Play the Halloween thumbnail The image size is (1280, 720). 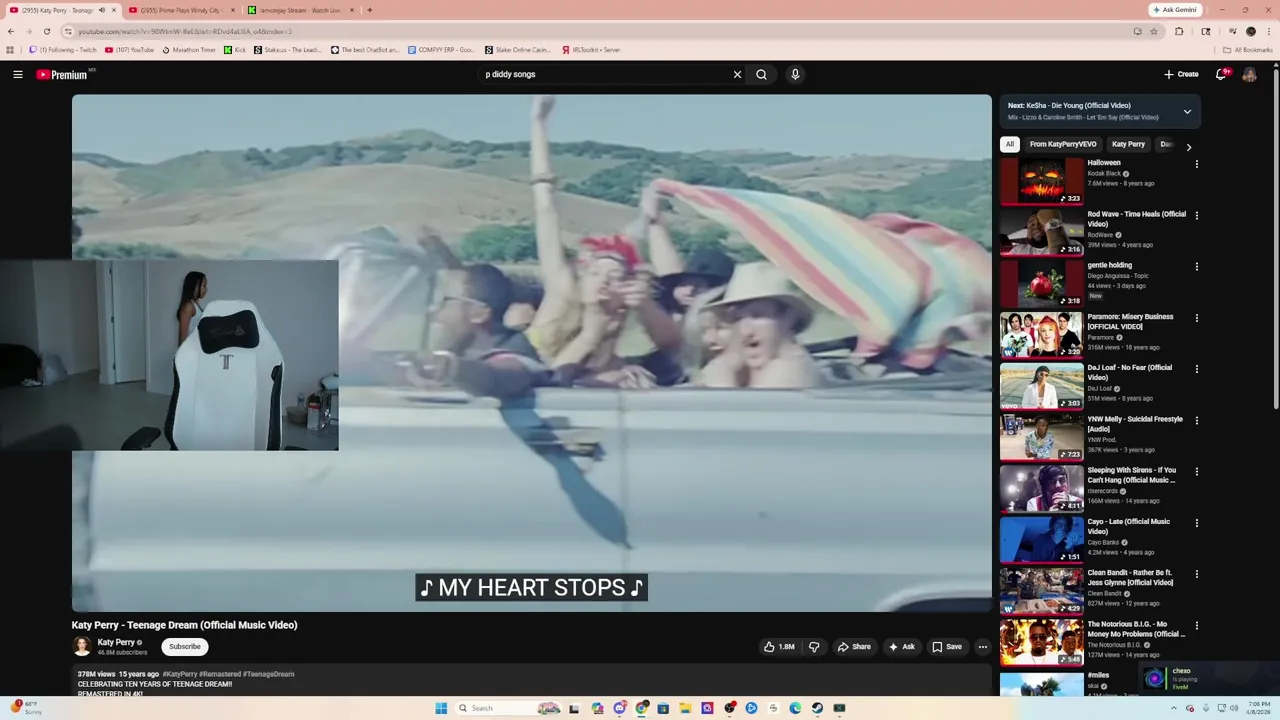(x=1041, y=181)
